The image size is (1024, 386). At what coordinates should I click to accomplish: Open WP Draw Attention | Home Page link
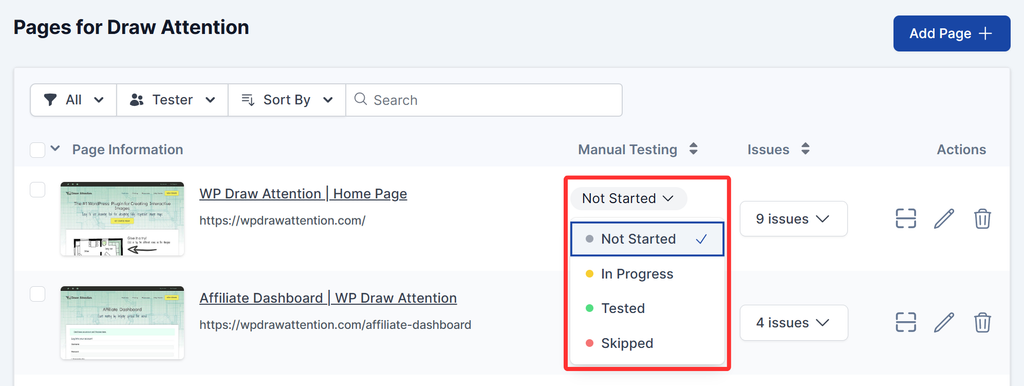303,194
